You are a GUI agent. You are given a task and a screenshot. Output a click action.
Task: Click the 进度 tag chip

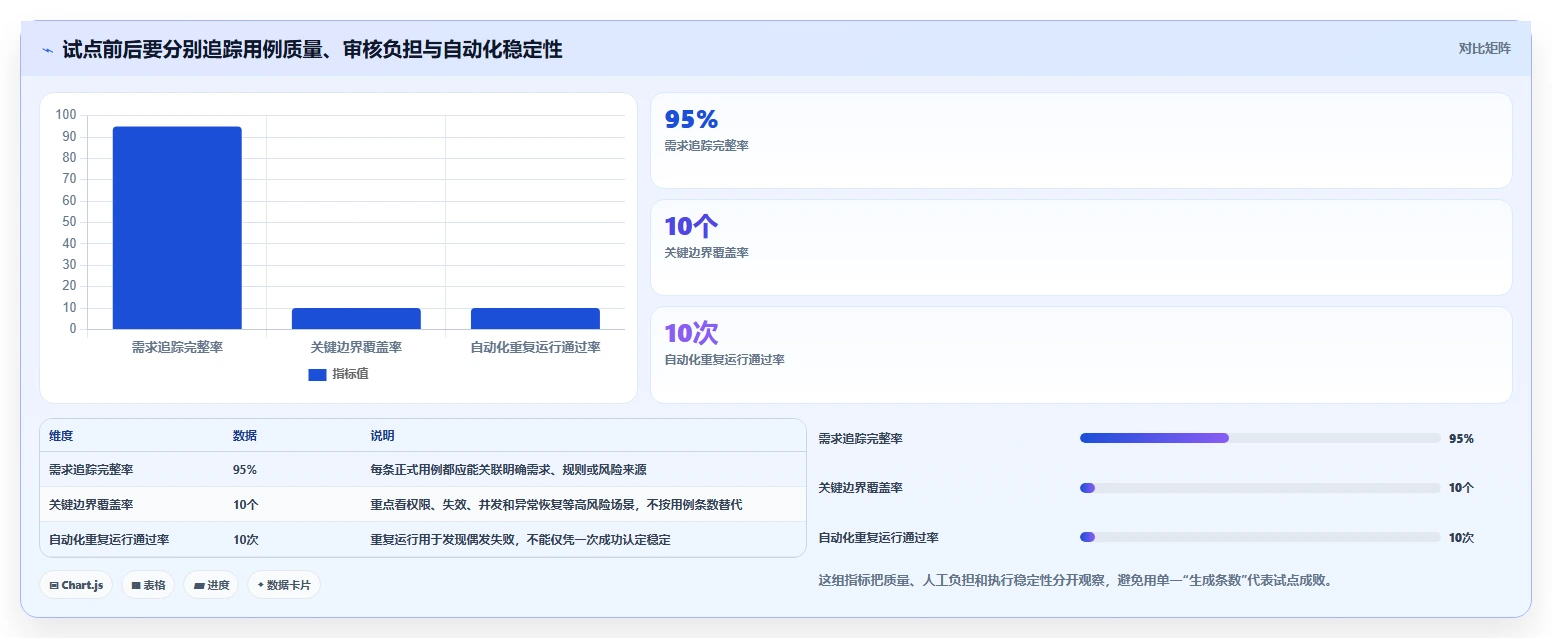click(x=211, y=585)
